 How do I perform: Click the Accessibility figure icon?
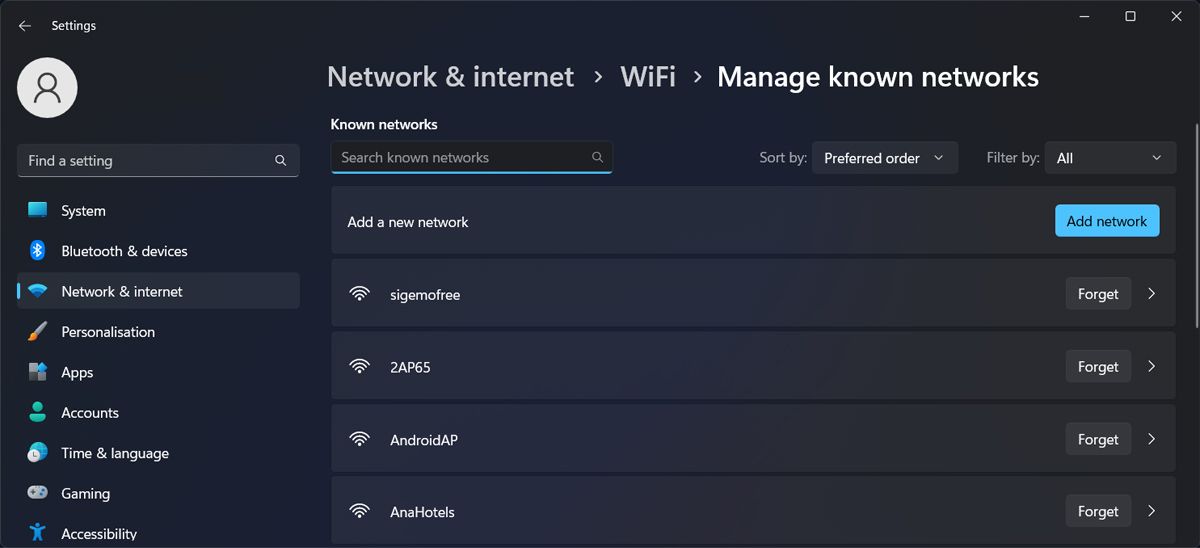38,533
